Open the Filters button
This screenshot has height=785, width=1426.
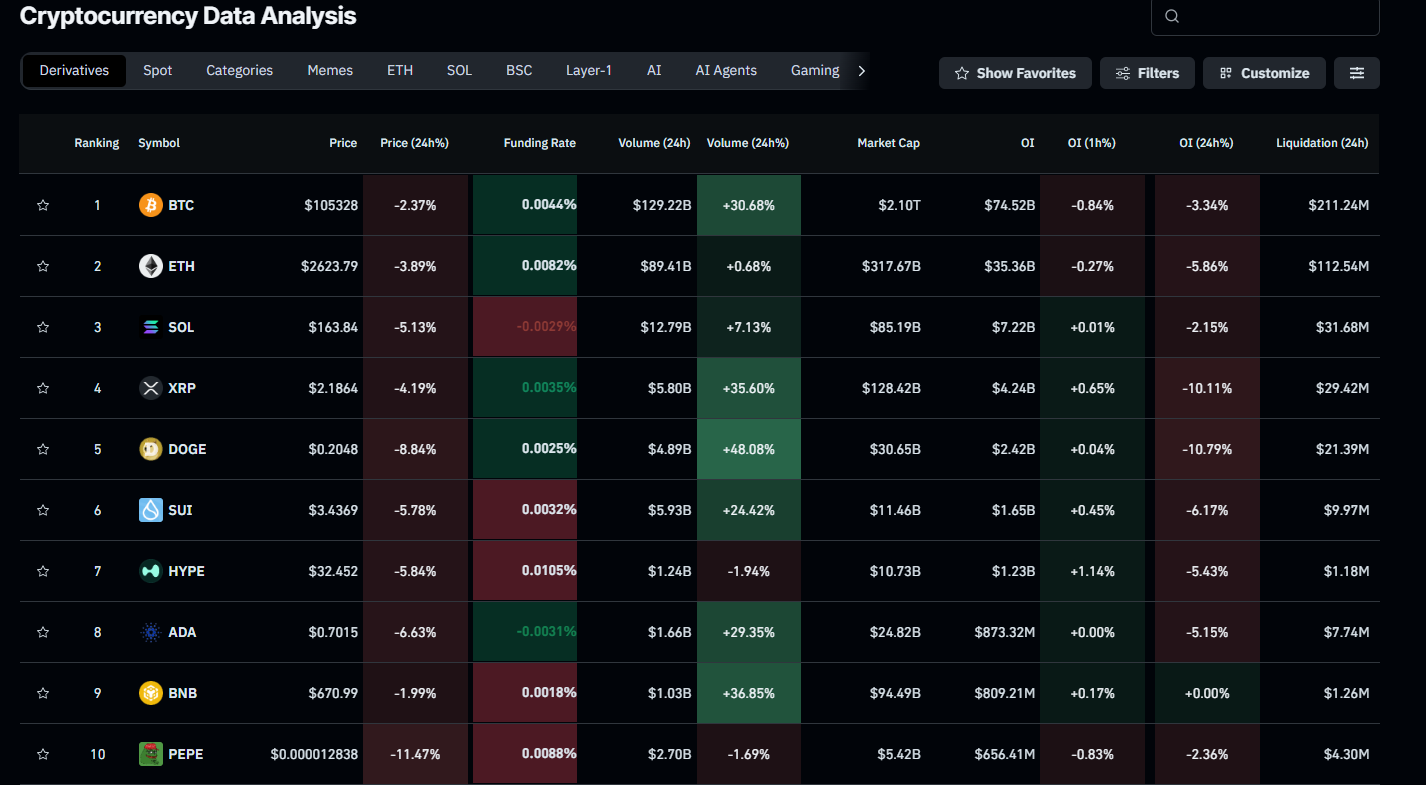1147,73
